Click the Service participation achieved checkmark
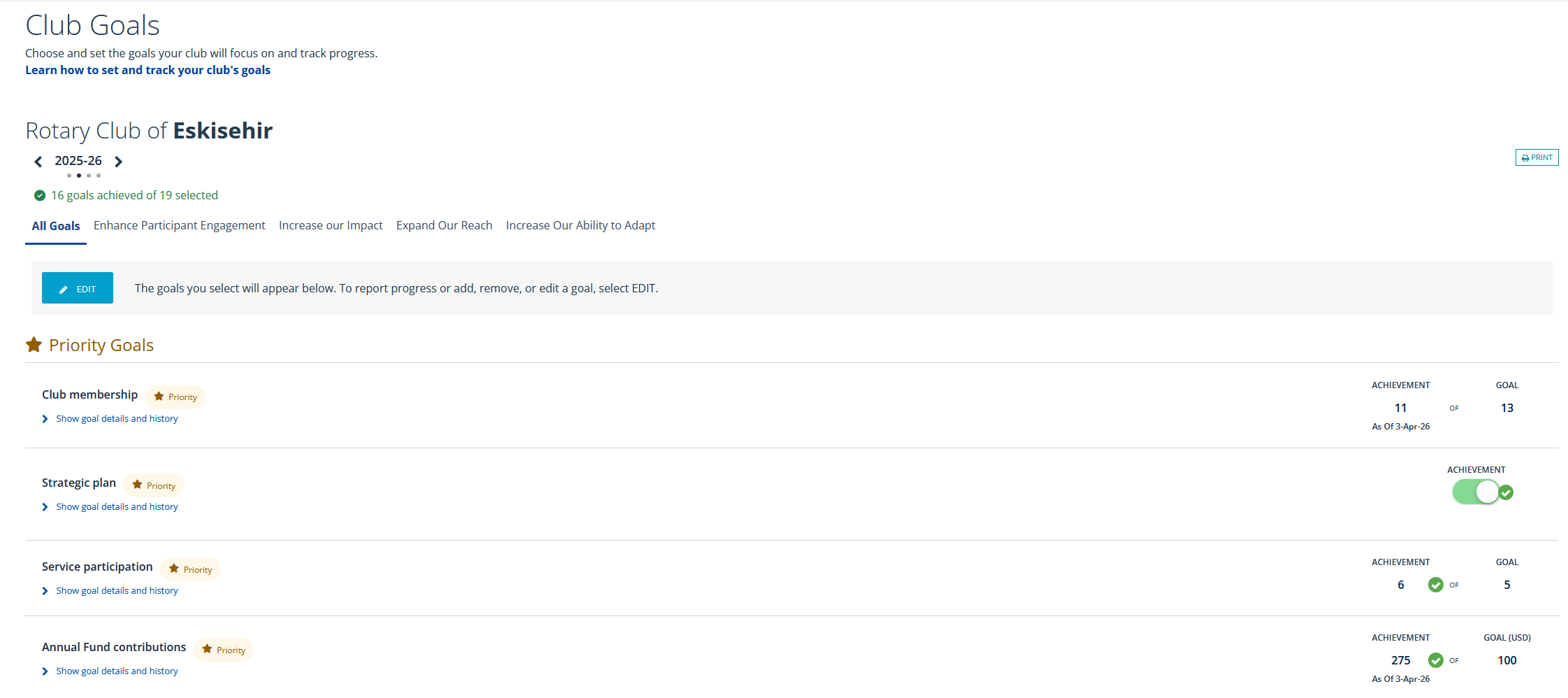 tap(1435, 585)
